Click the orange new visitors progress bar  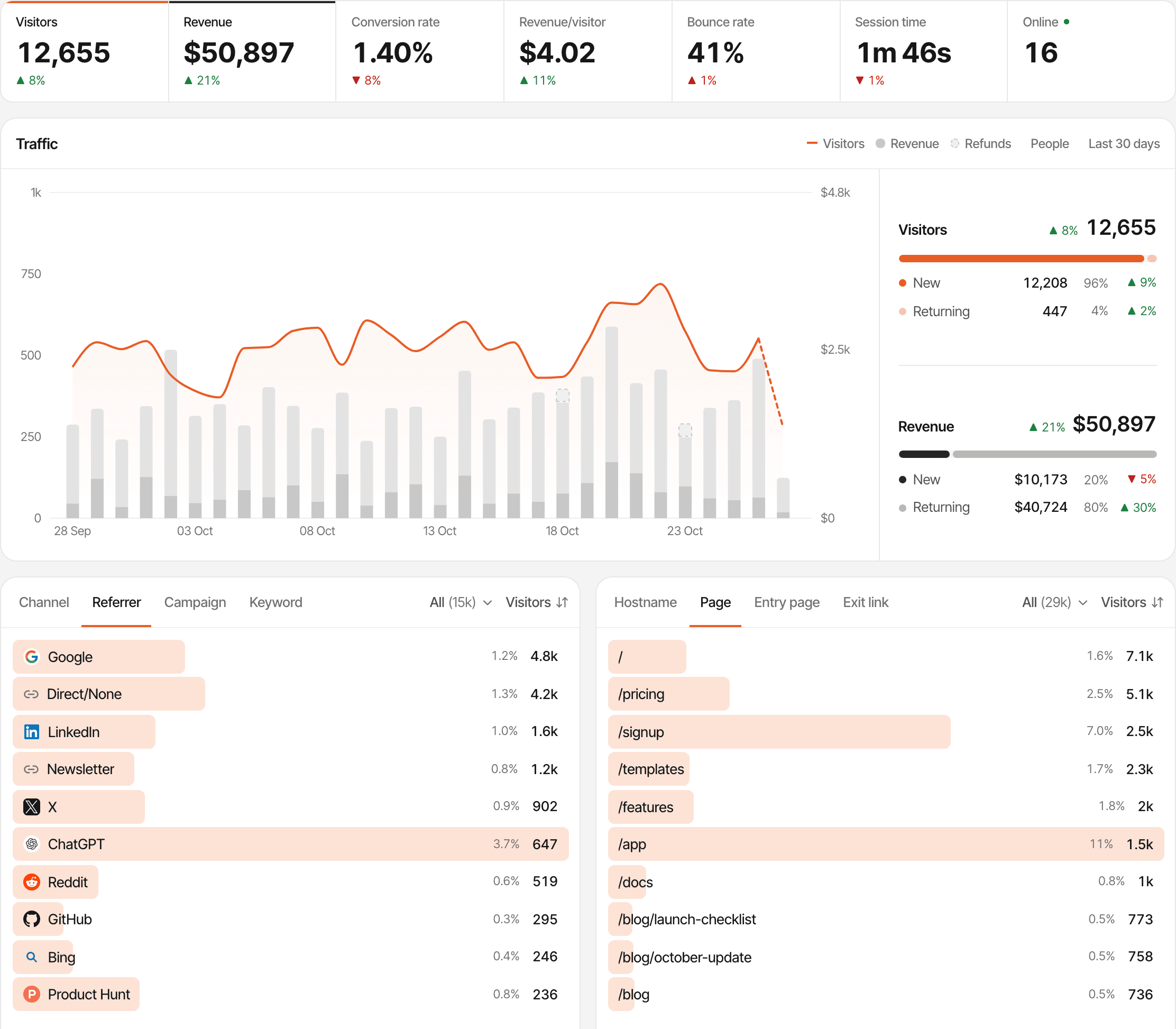point(1021,259)
